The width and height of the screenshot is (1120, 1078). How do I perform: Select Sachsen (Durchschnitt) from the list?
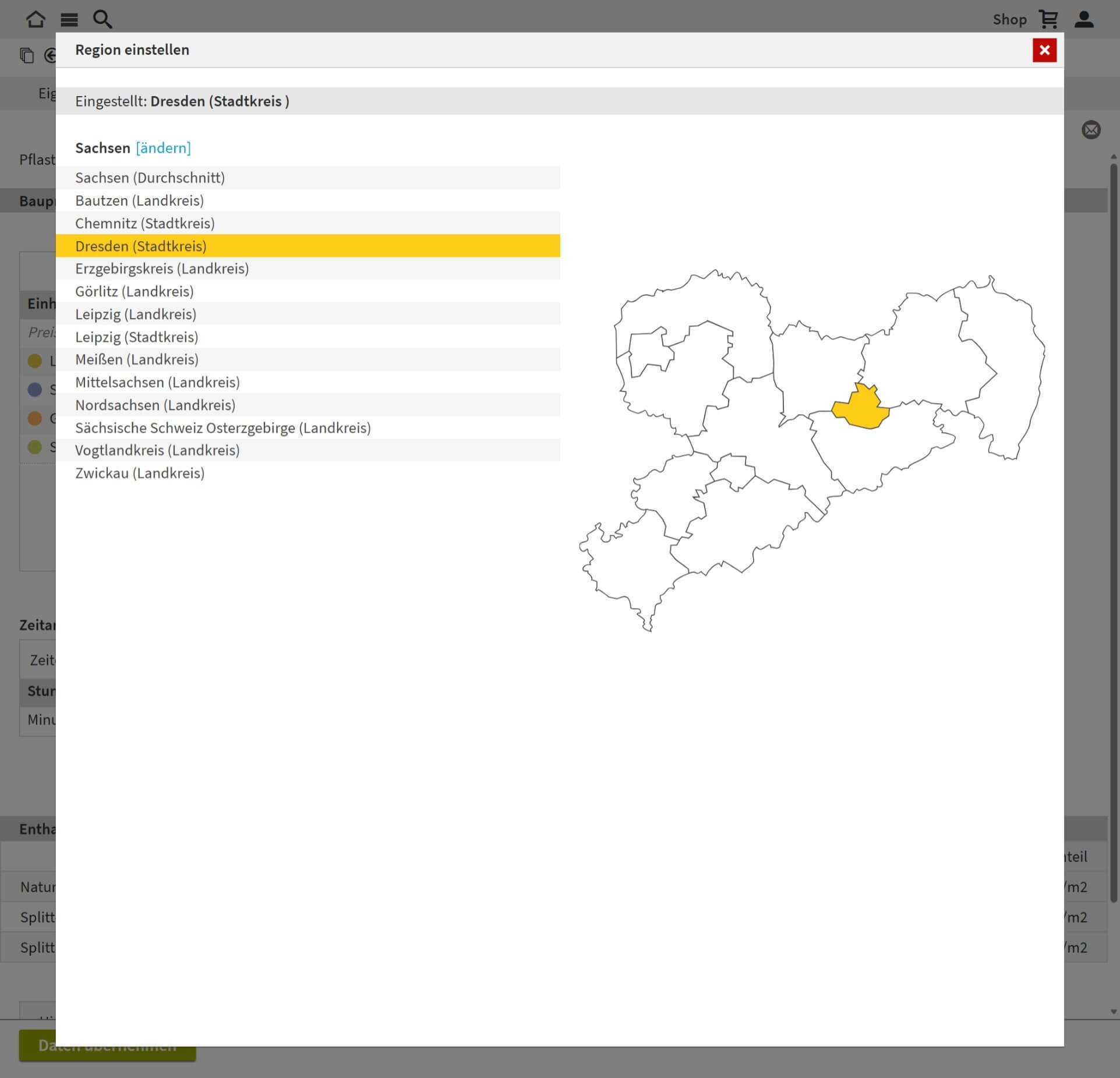150,178
